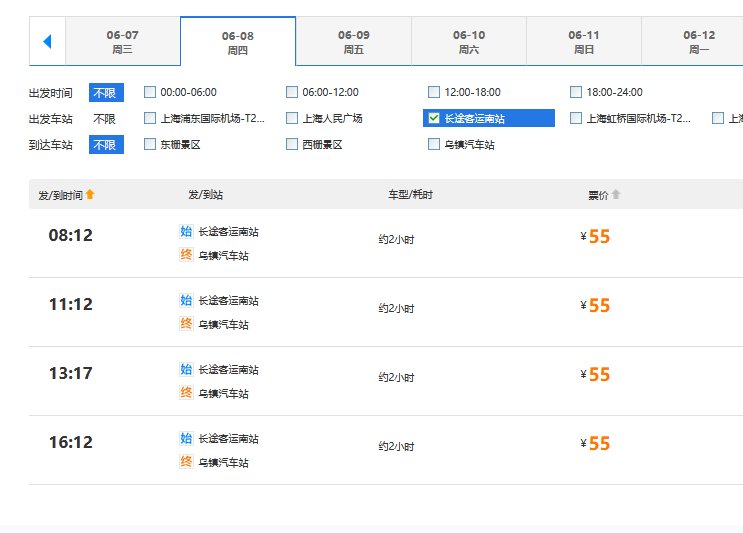Click 约2小时 duration in 16:12 row
This screenshot has height=533, width=743.
coord(397,446)
